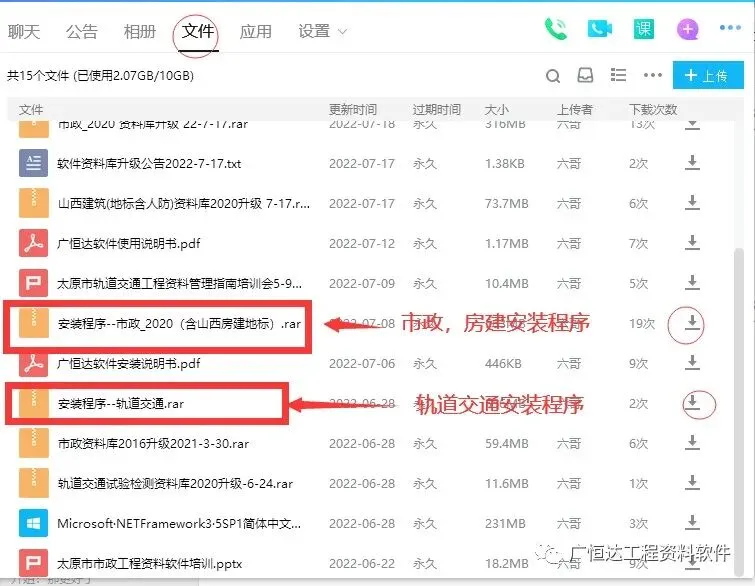
Task: Expand the 设置 dropdown chevron
Action: pos(342,32)
